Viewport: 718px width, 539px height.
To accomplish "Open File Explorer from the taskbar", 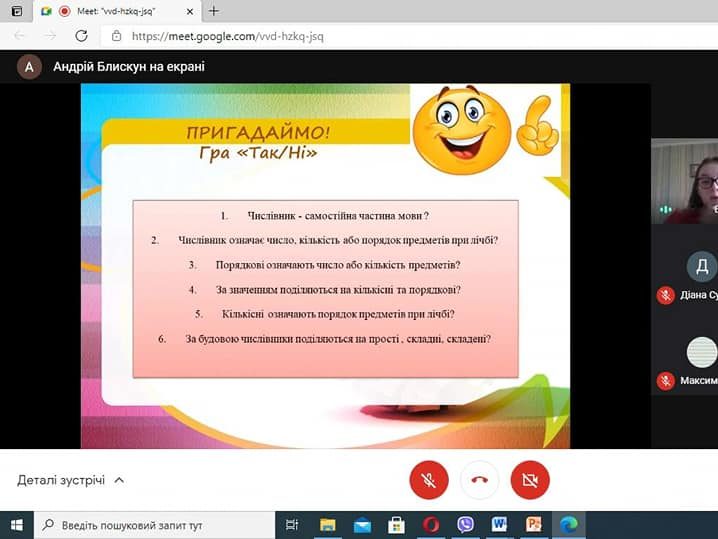I will 327,524.
